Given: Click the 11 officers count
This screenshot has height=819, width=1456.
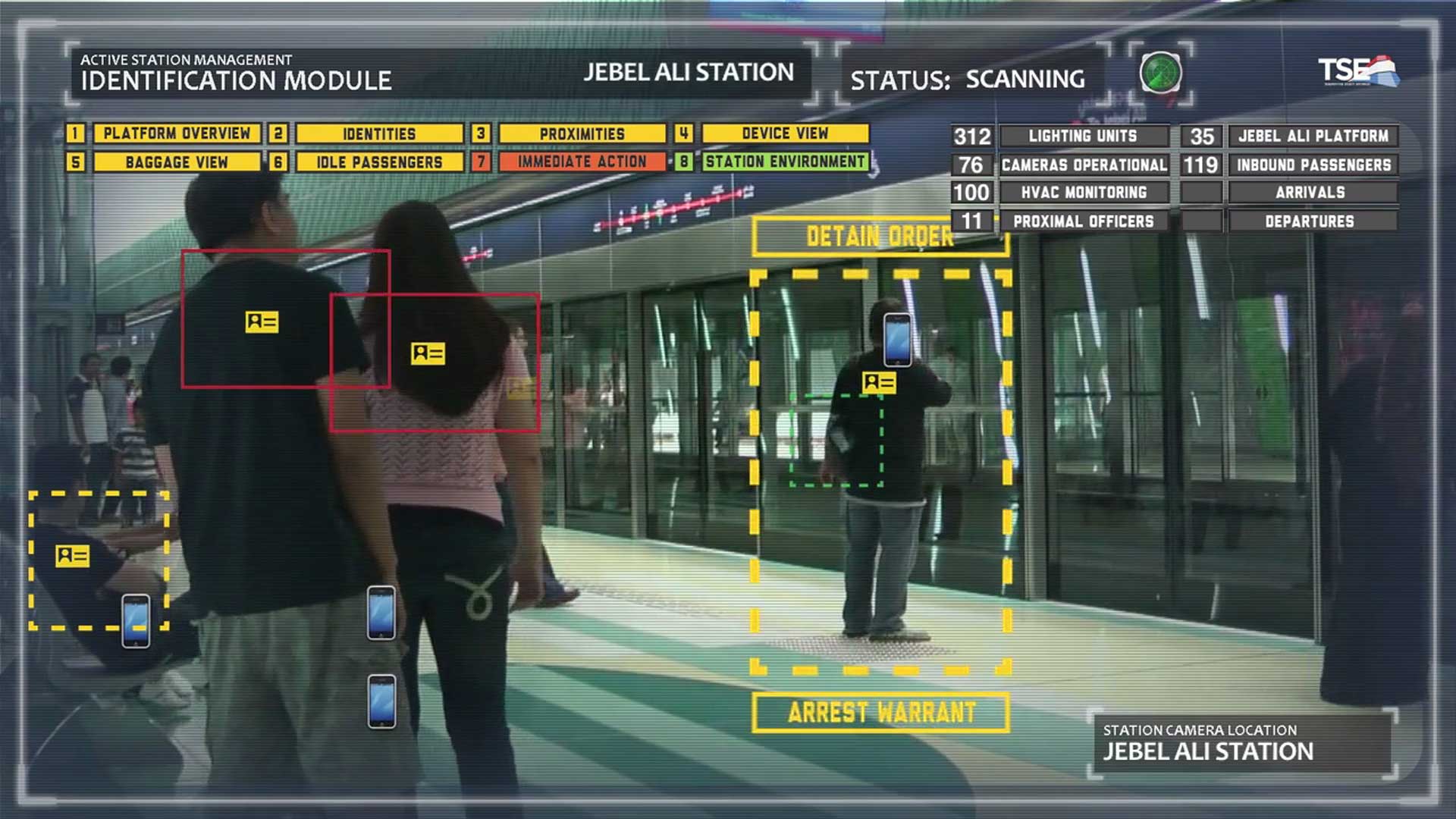Looking at the screenshot, I should coord(972,221).
